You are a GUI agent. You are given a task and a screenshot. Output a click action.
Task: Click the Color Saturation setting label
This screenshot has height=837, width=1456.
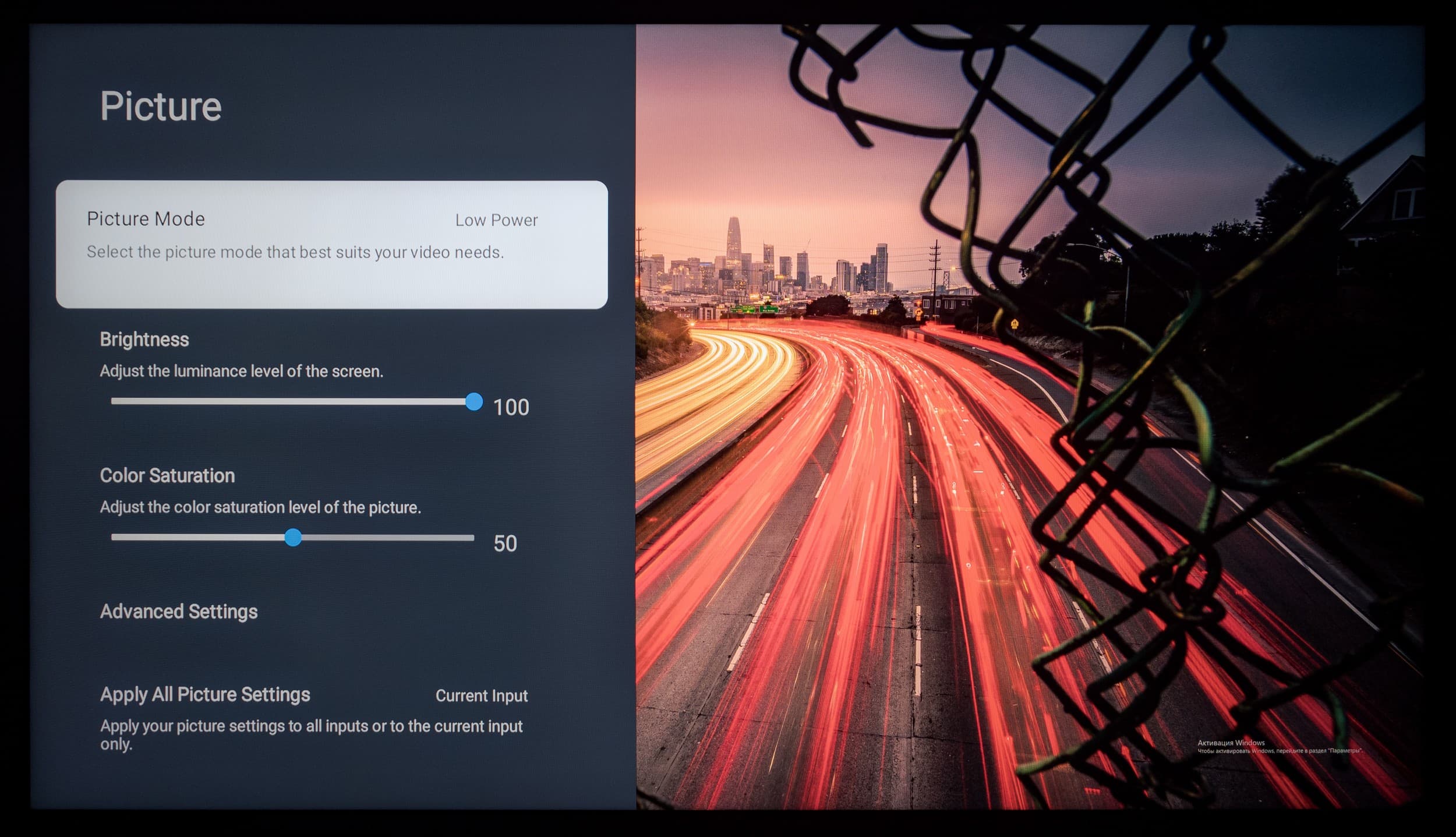(167, 476)
